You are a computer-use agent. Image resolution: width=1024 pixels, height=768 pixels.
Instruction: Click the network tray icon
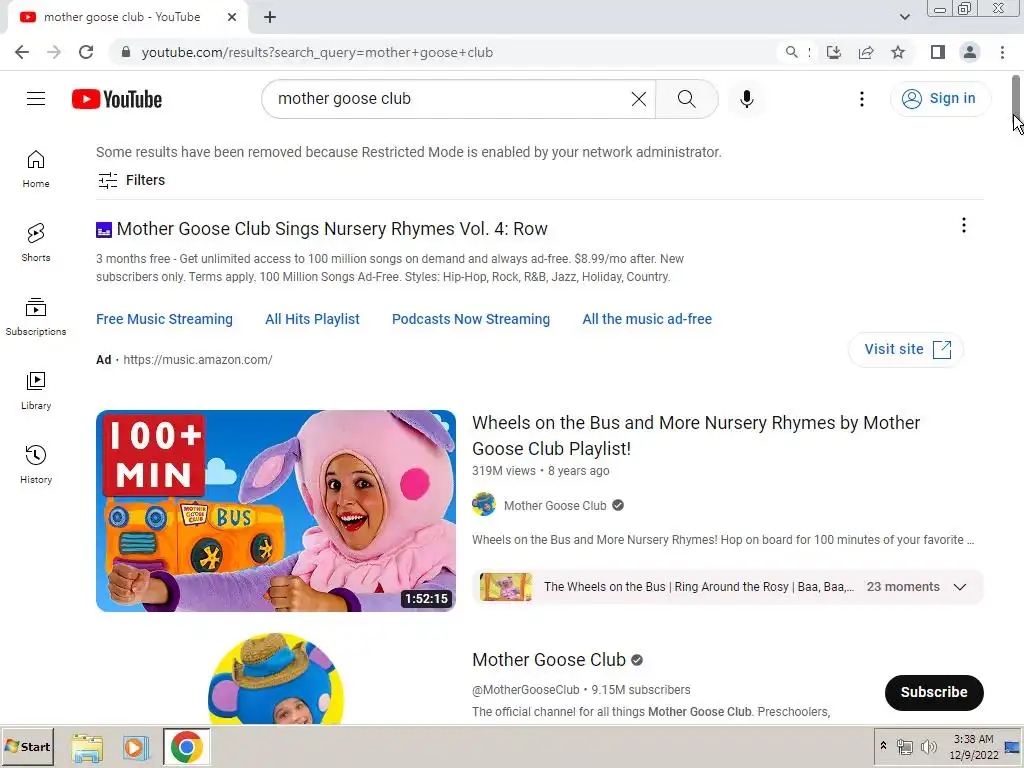pyautogui.click(x=904, y=746)
